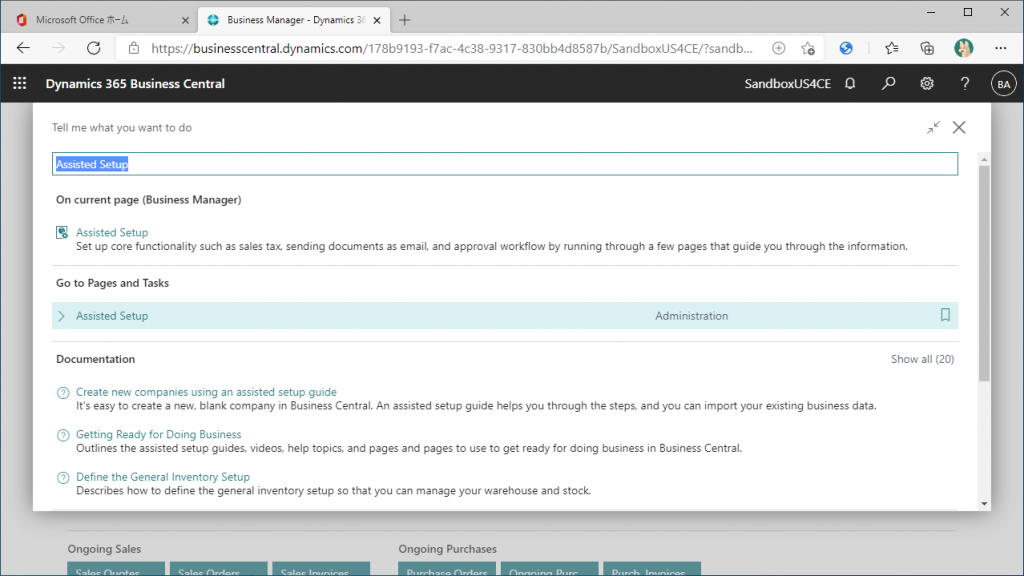
Task: Open the notifications bell
Action: (x=850, y=84)
